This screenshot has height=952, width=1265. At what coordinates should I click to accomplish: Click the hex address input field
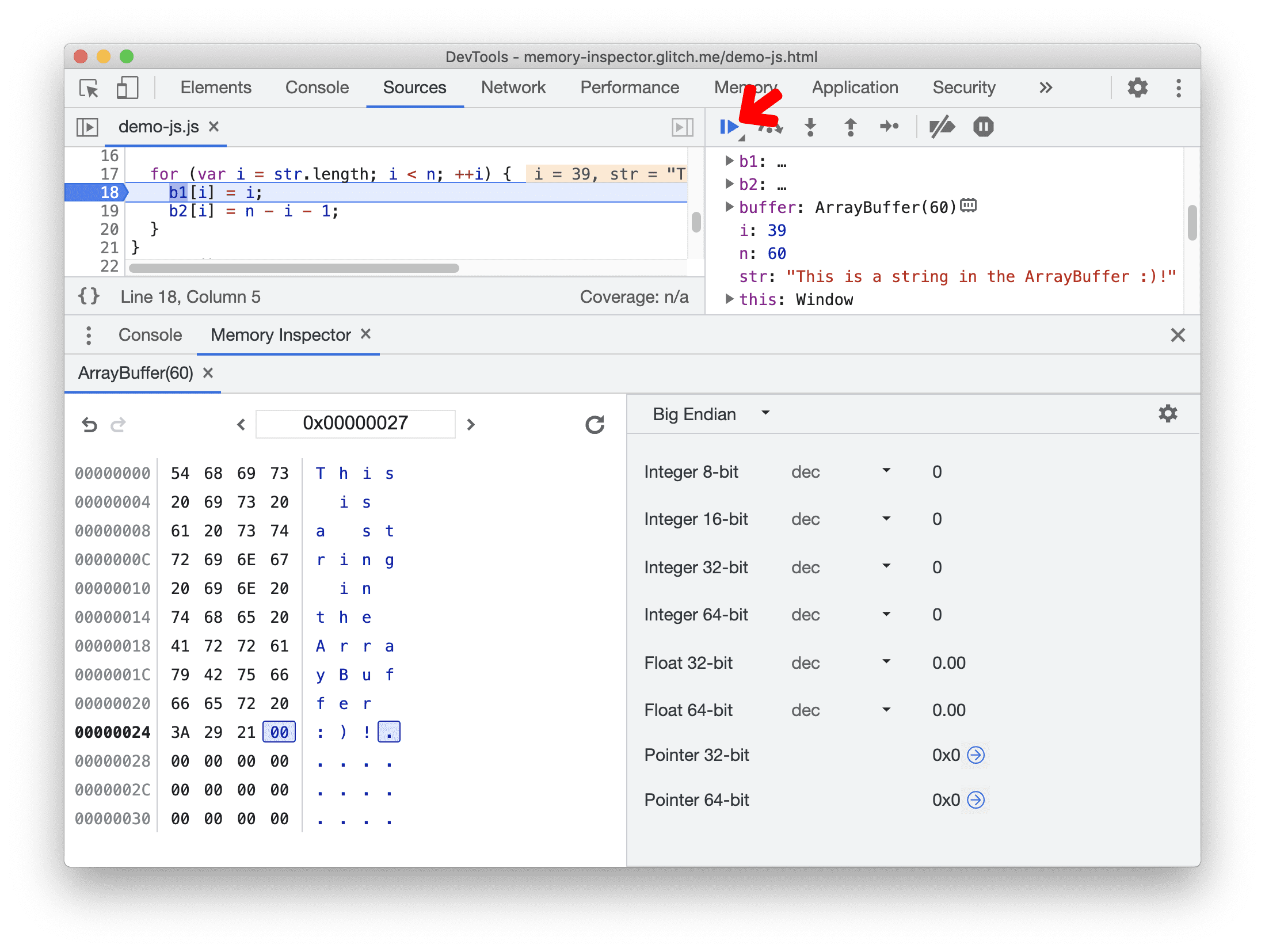(354, 421)
